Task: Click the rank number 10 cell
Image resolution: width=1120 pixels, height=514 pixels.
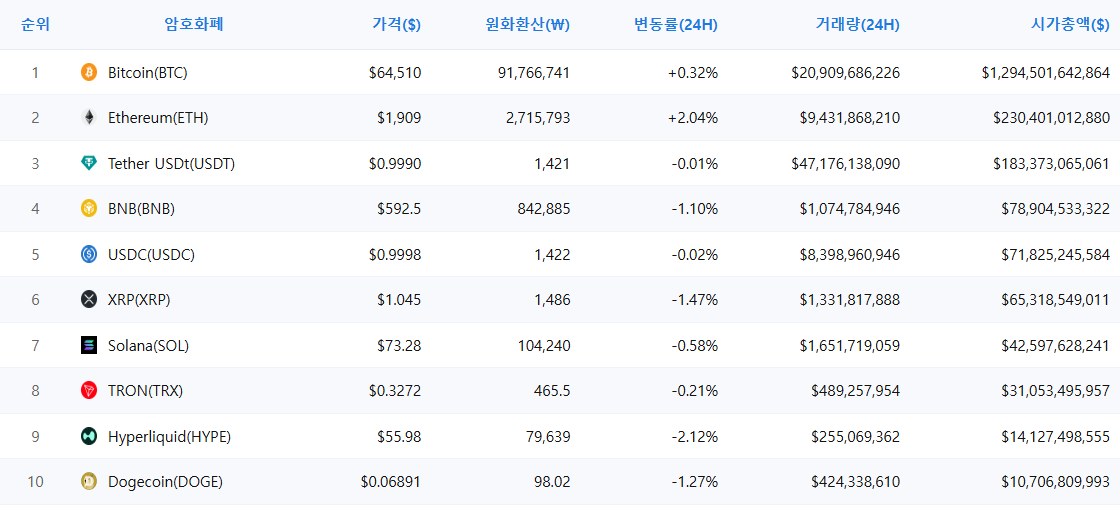Action: (x=36, y=482)
